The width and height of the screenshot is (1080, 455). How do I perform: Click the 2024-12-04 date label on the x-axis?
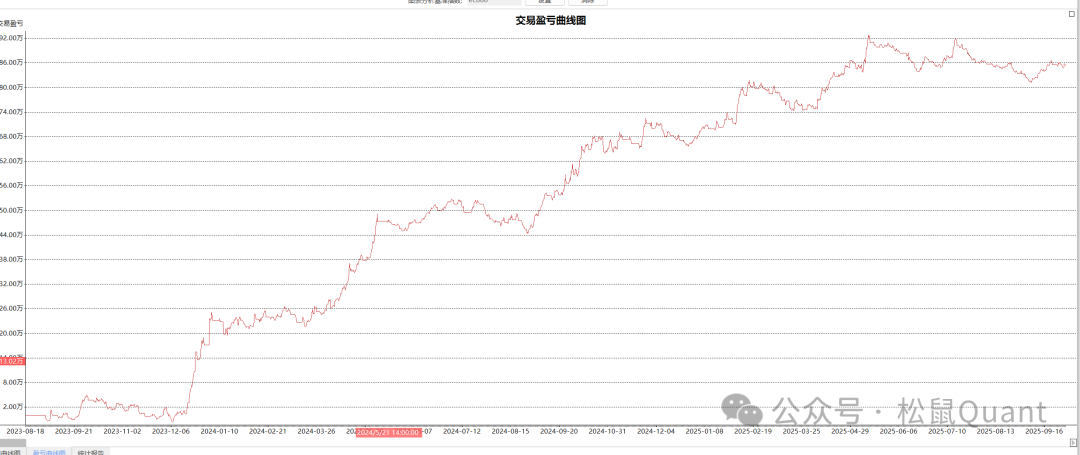coord(656,431)
